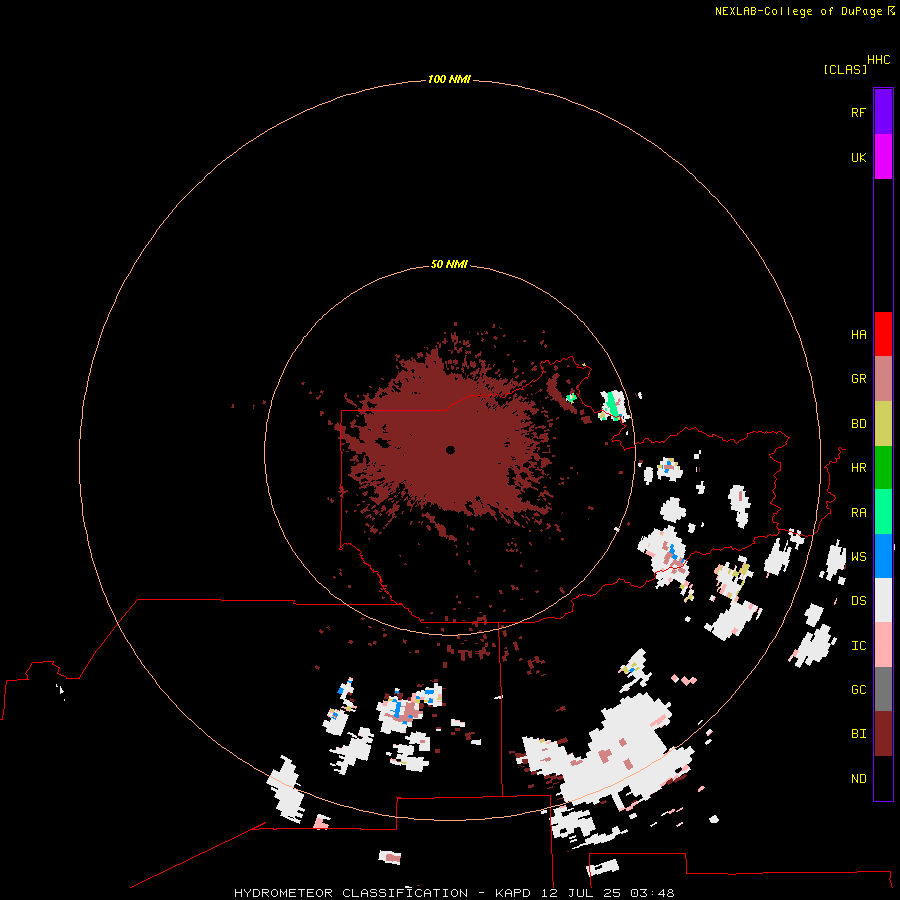Click the HHC product label
Screen dimensions: 900x900
pyautogui.click(x=879, y=60)
